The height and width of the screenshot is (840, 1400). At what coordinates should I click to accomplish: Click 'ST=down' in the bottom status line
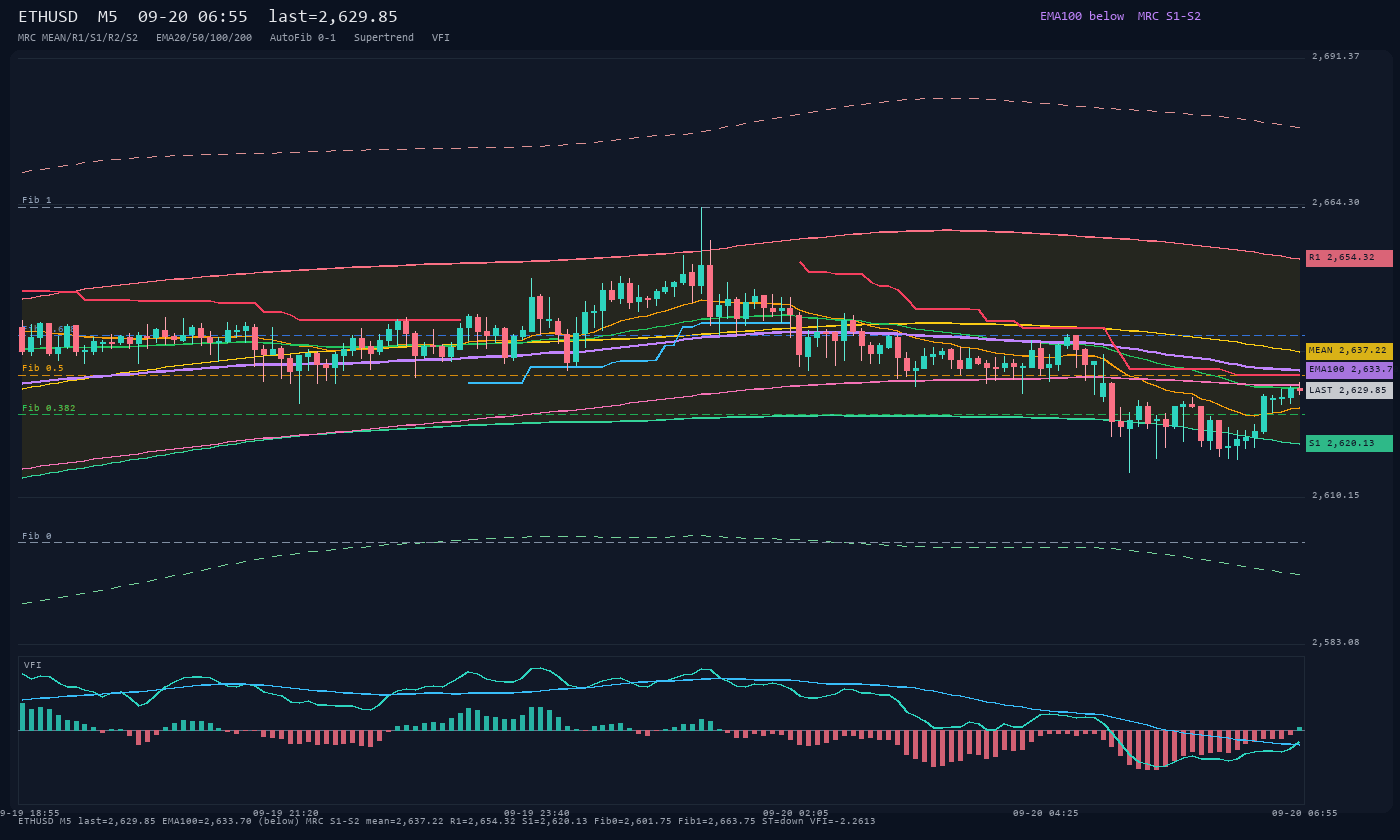(784, 821)
